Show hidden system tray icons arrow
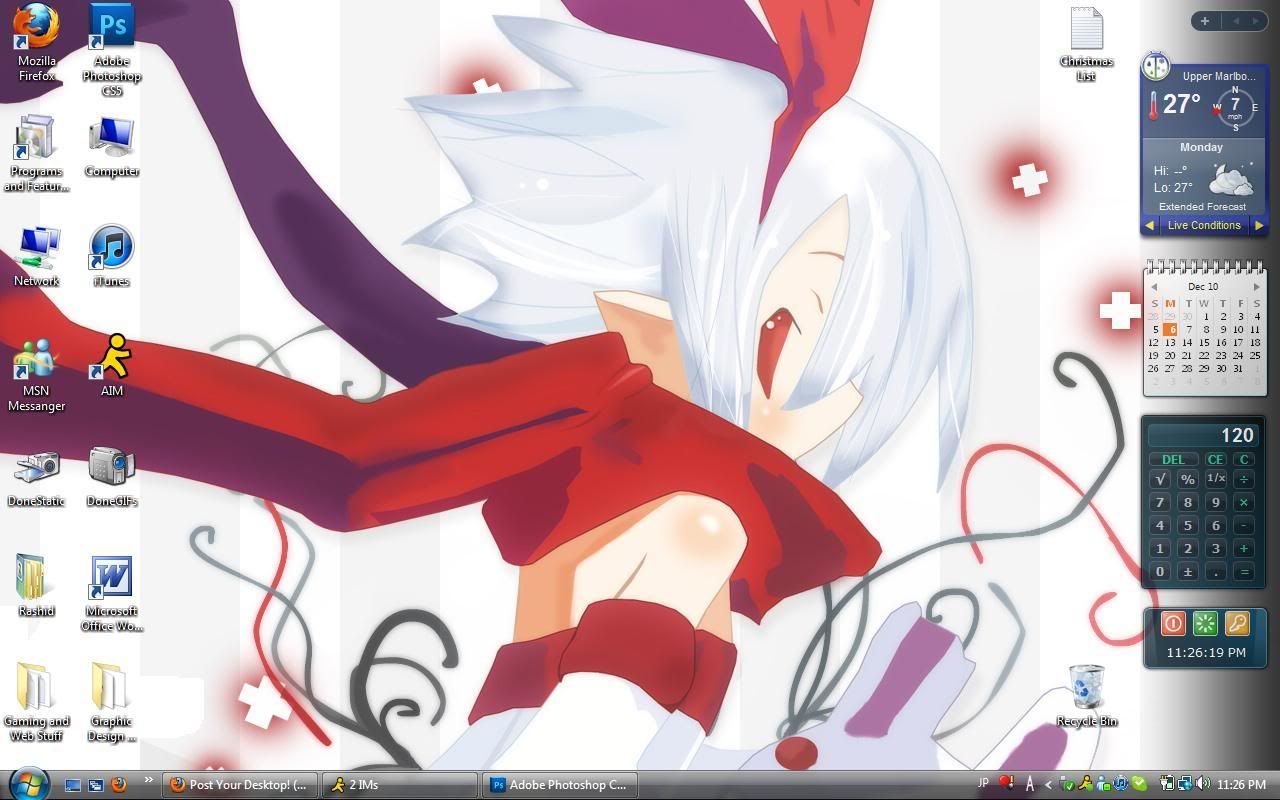This screenshot has height=800, width=1280. coord(1048,785)
